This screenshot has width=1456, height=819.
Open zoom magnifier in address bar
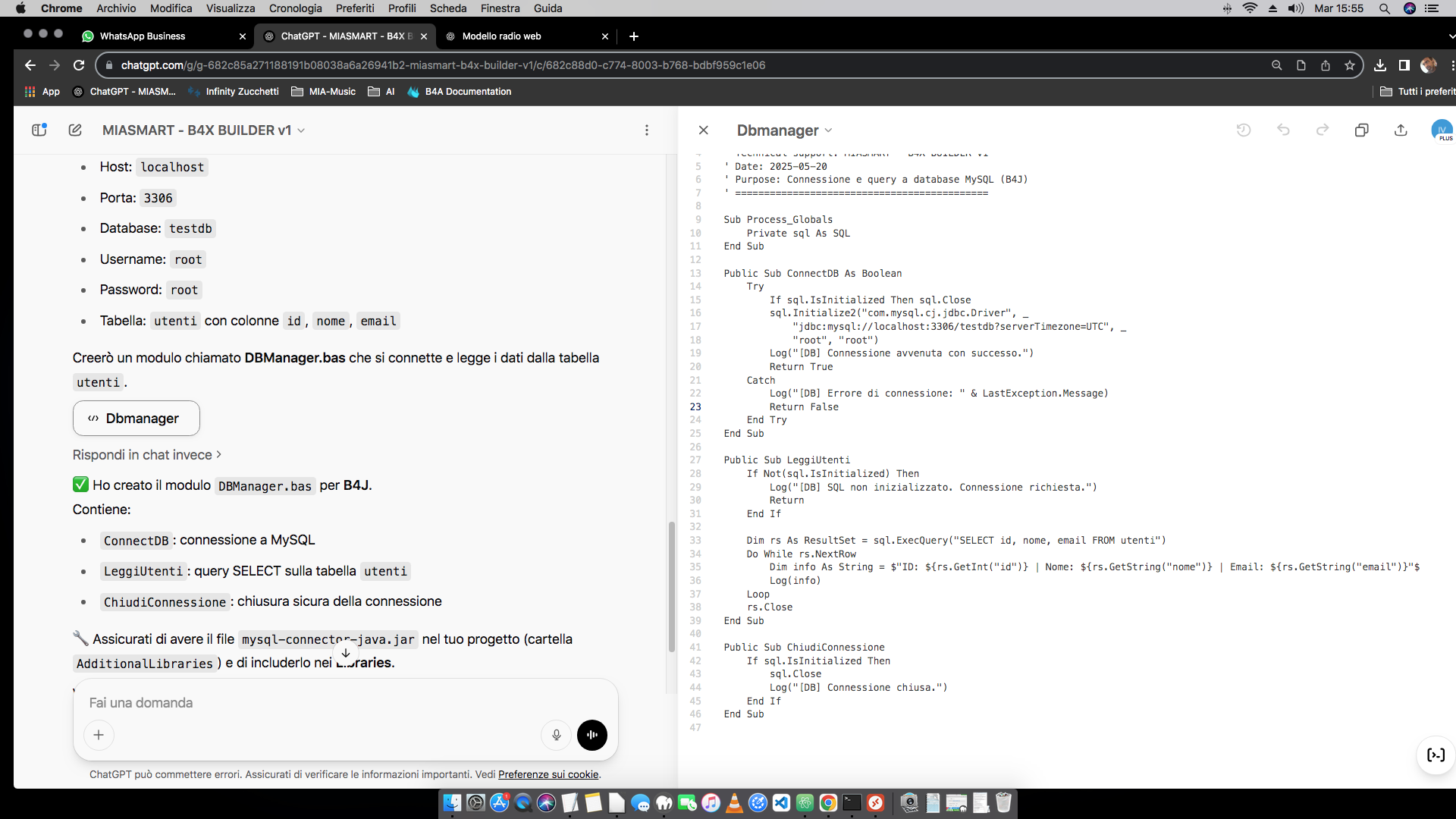1277,65
